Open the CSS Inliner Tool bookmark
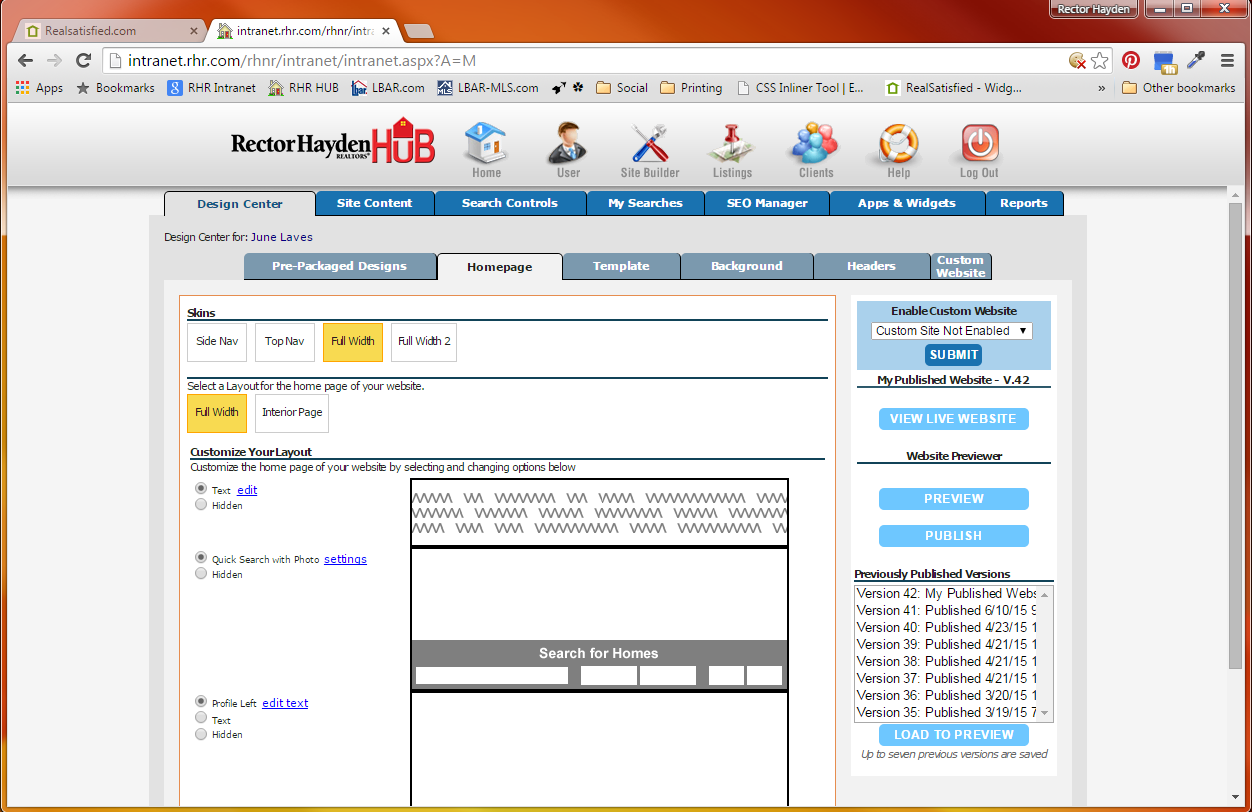This screenshot has width=1252, height=812. click(801, 88)
